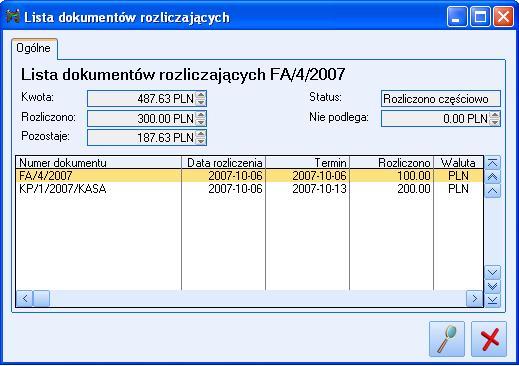Click the Status field Rozliczono częściowo

pos(441,99)
